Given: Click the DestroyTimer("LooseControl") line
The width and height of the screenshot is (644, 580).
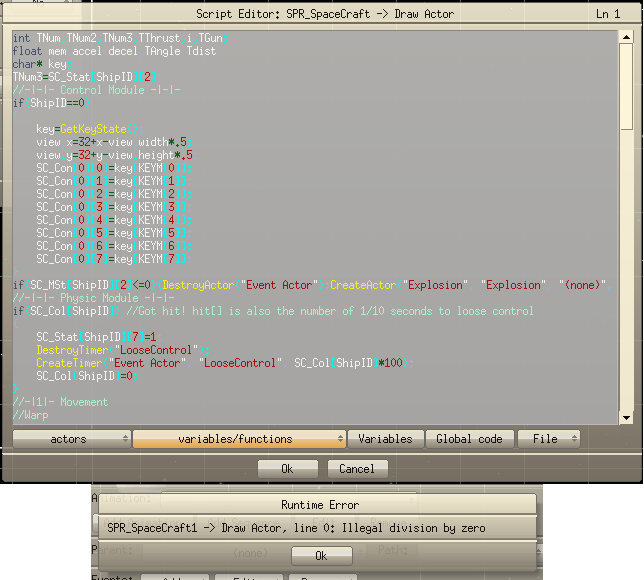Looking at the screenshot, I should 123,350.
